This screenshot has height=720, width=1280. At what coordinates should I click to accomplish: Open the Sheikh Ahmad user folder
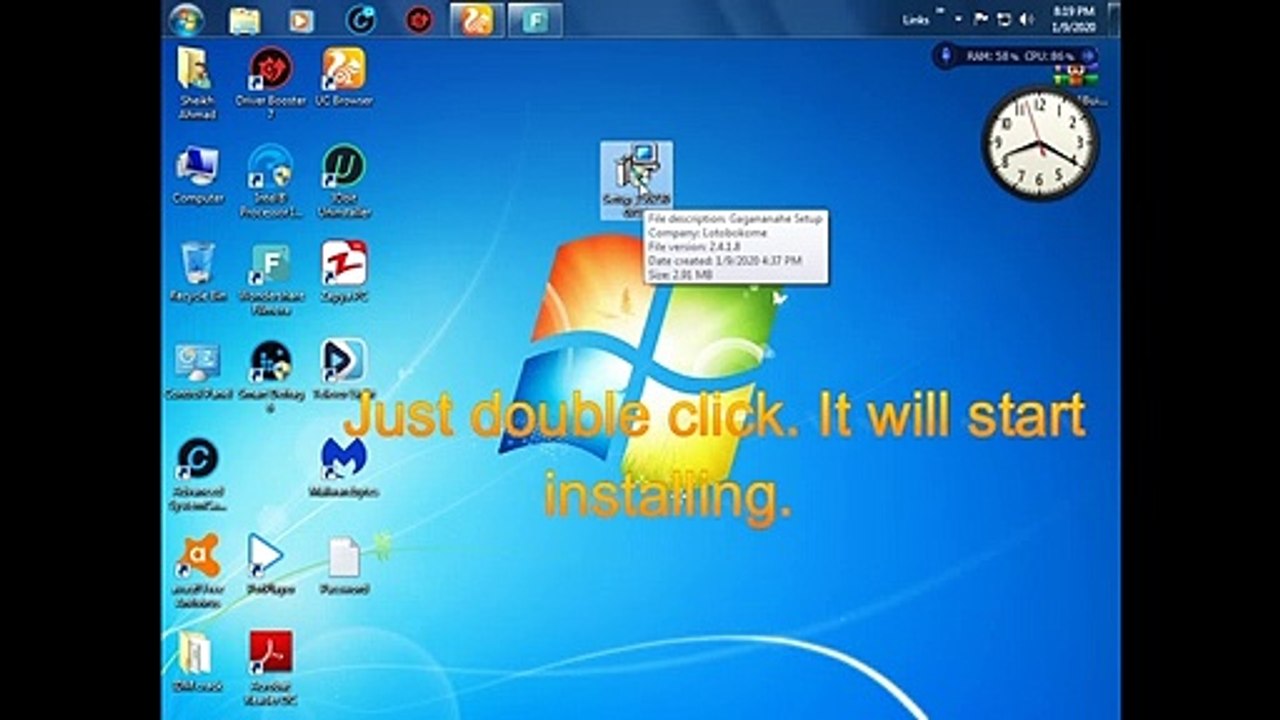196,83
